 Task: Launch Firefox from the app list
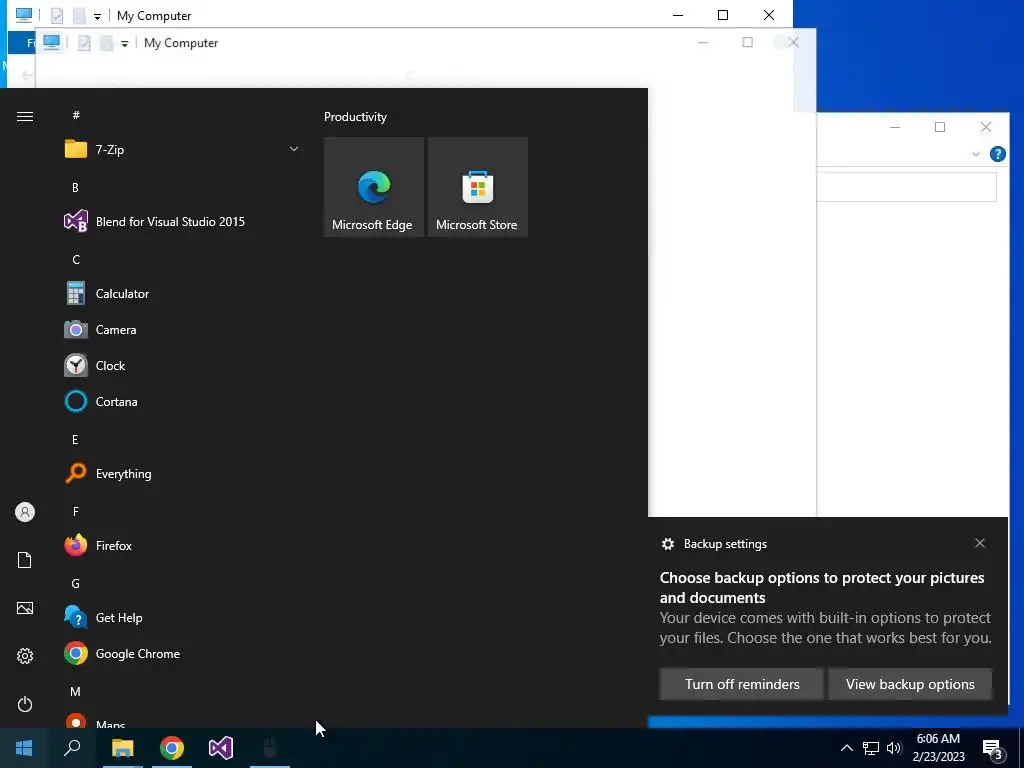click(x=182, y=545)
